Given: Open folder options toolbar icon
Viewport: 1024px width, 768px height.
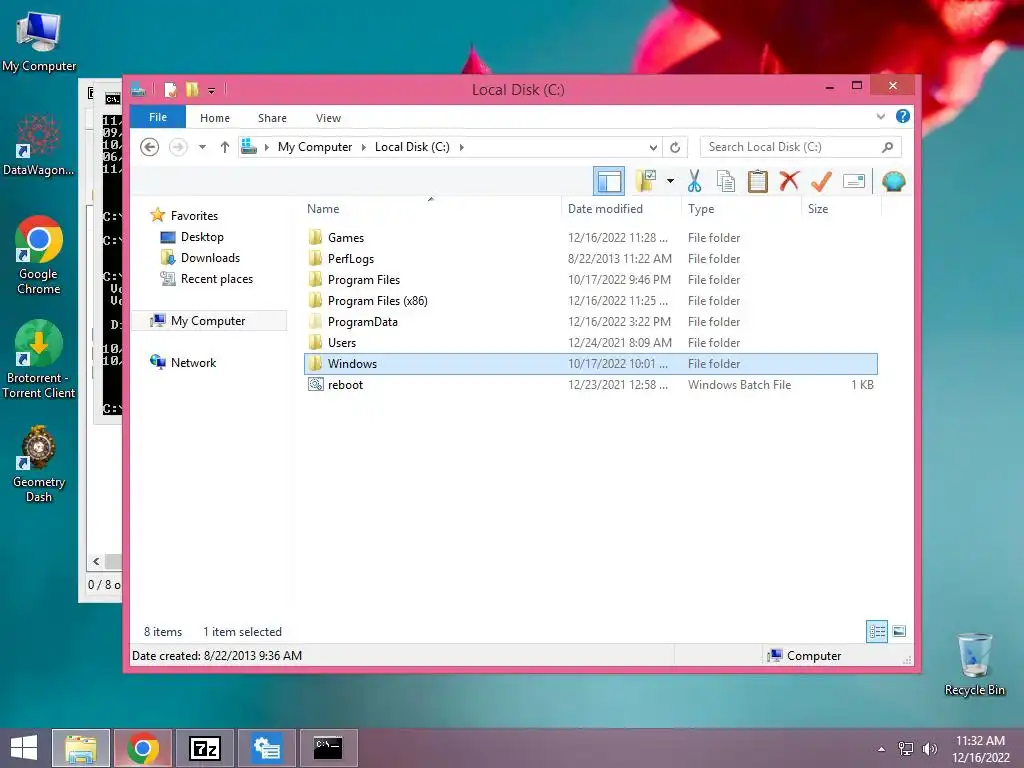Looking at the screenshot, I should (646, 181).
